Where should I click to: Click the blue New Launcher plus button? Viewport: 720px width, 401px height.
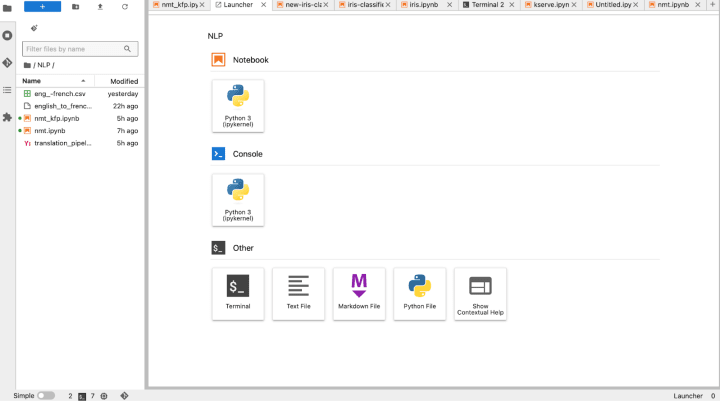pos(42,6)
